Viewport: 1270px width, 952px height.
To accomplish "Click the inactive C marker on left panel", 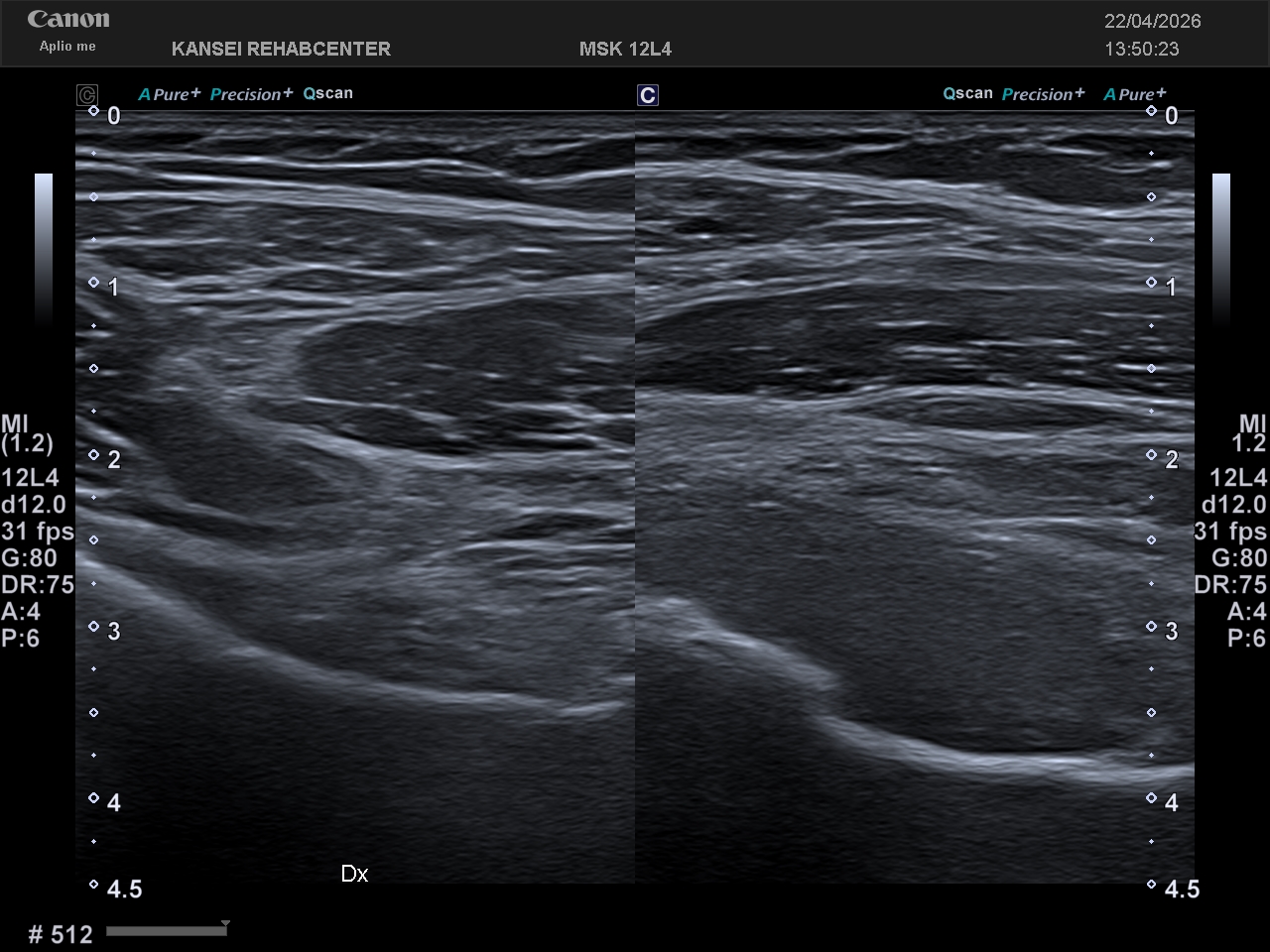I will [86, 95].
